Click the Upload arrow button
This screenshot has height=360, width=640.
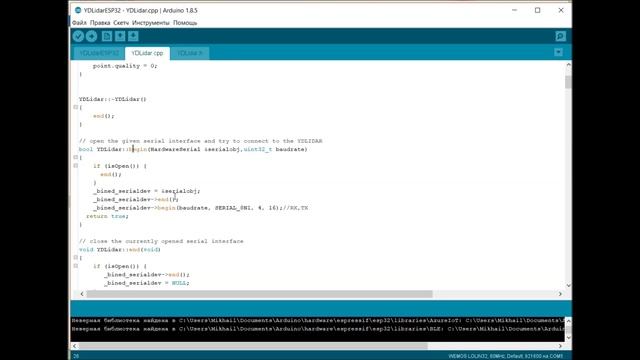pyautogui.click(x=91, y=36)
